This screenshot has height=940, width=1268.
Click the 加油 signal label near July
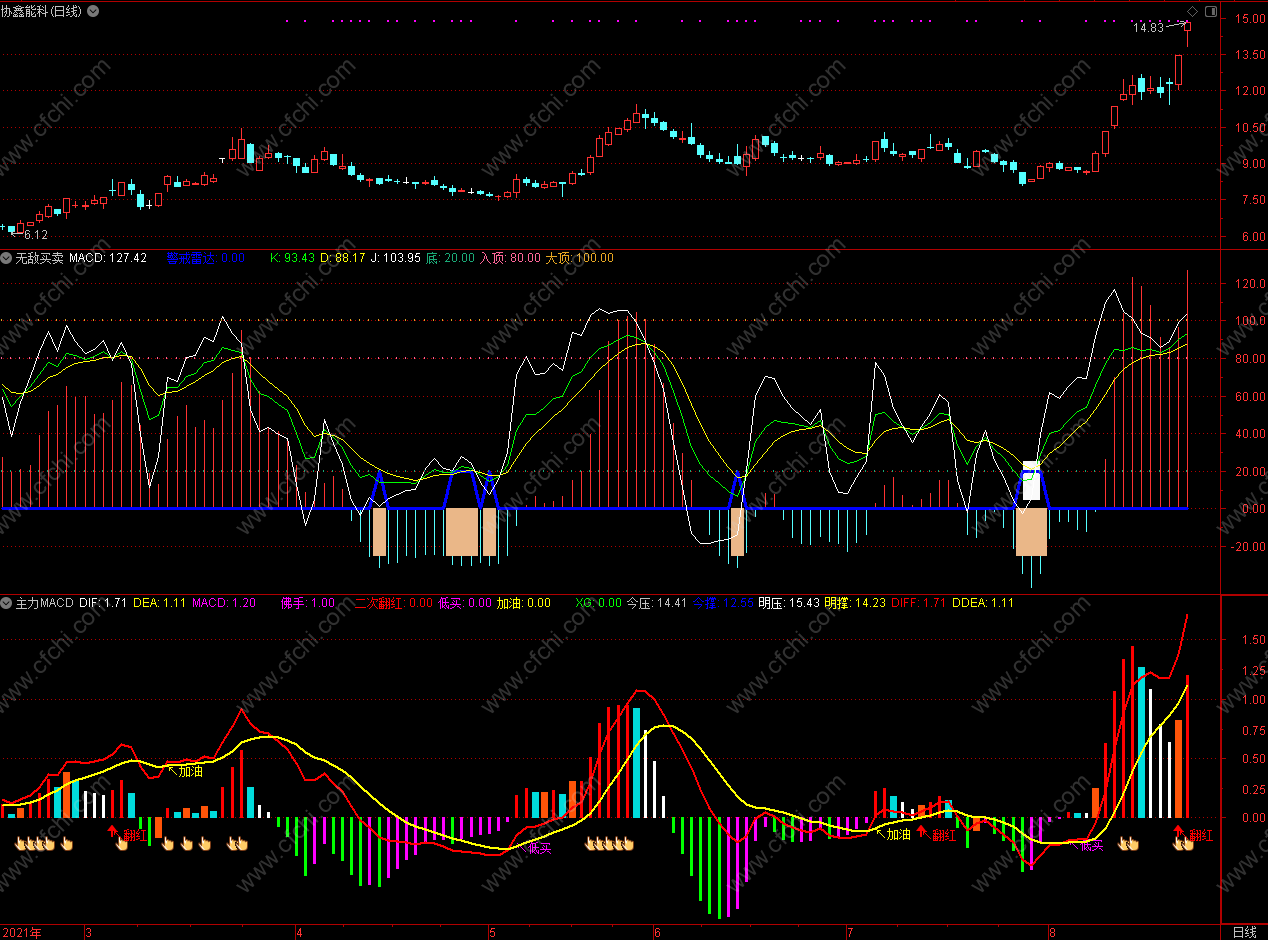(898, 834)
